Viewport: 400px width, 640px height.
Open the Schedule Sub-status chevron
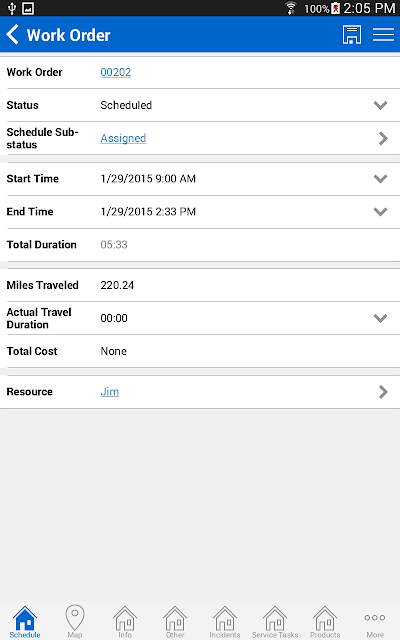(383, 138)
